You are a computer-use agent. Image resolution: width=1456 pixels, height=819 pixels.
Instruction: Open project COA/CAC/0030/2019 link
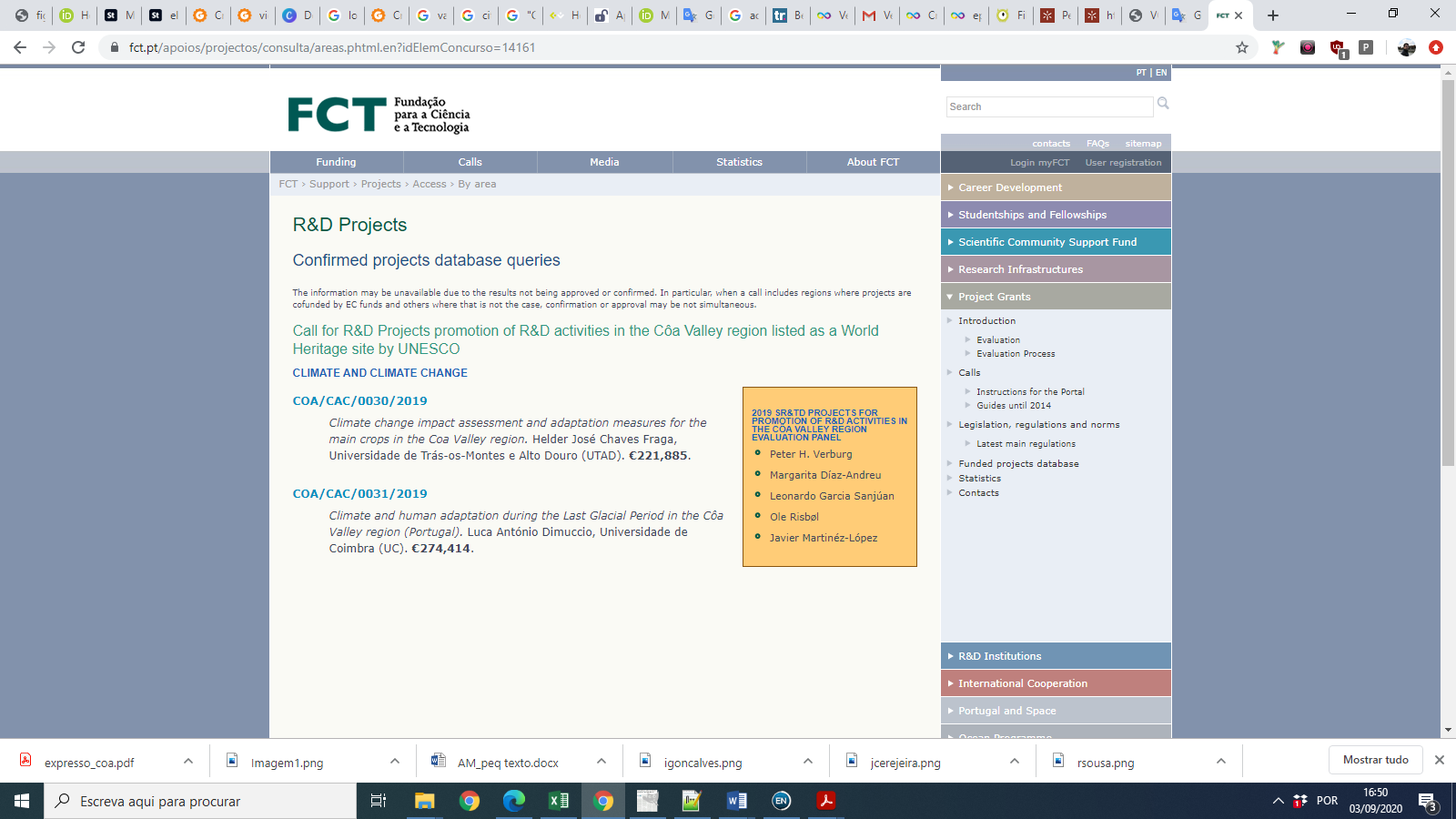(x=359, y=400)
